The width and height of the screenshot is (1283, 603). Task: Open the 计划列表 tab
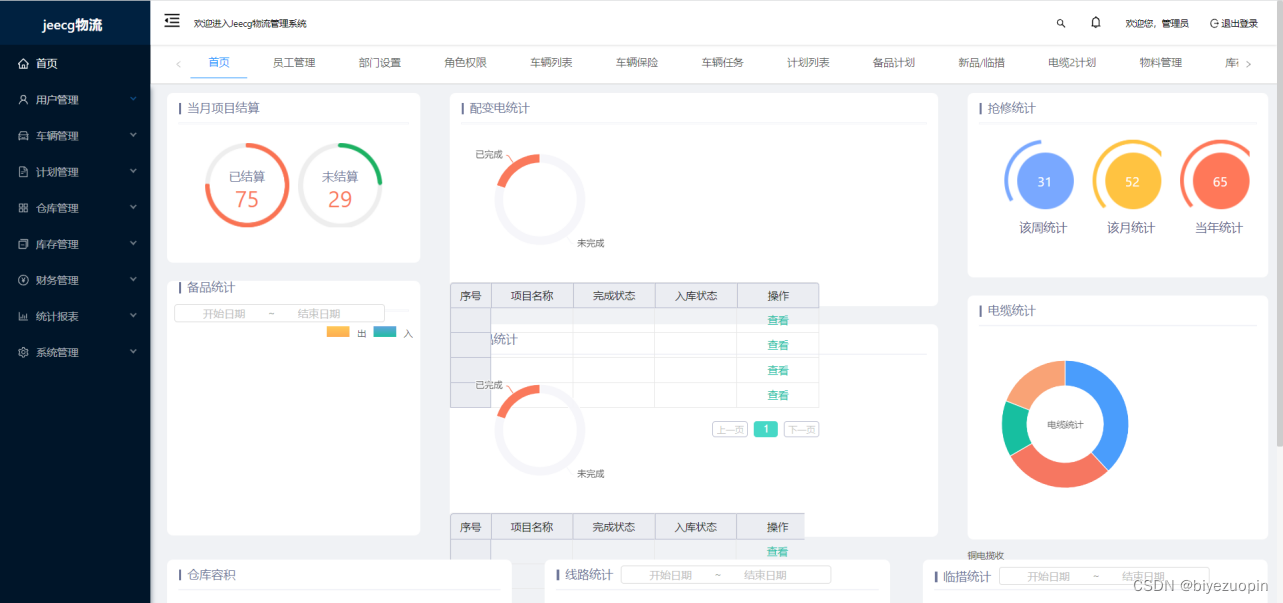tap(809, 62)
